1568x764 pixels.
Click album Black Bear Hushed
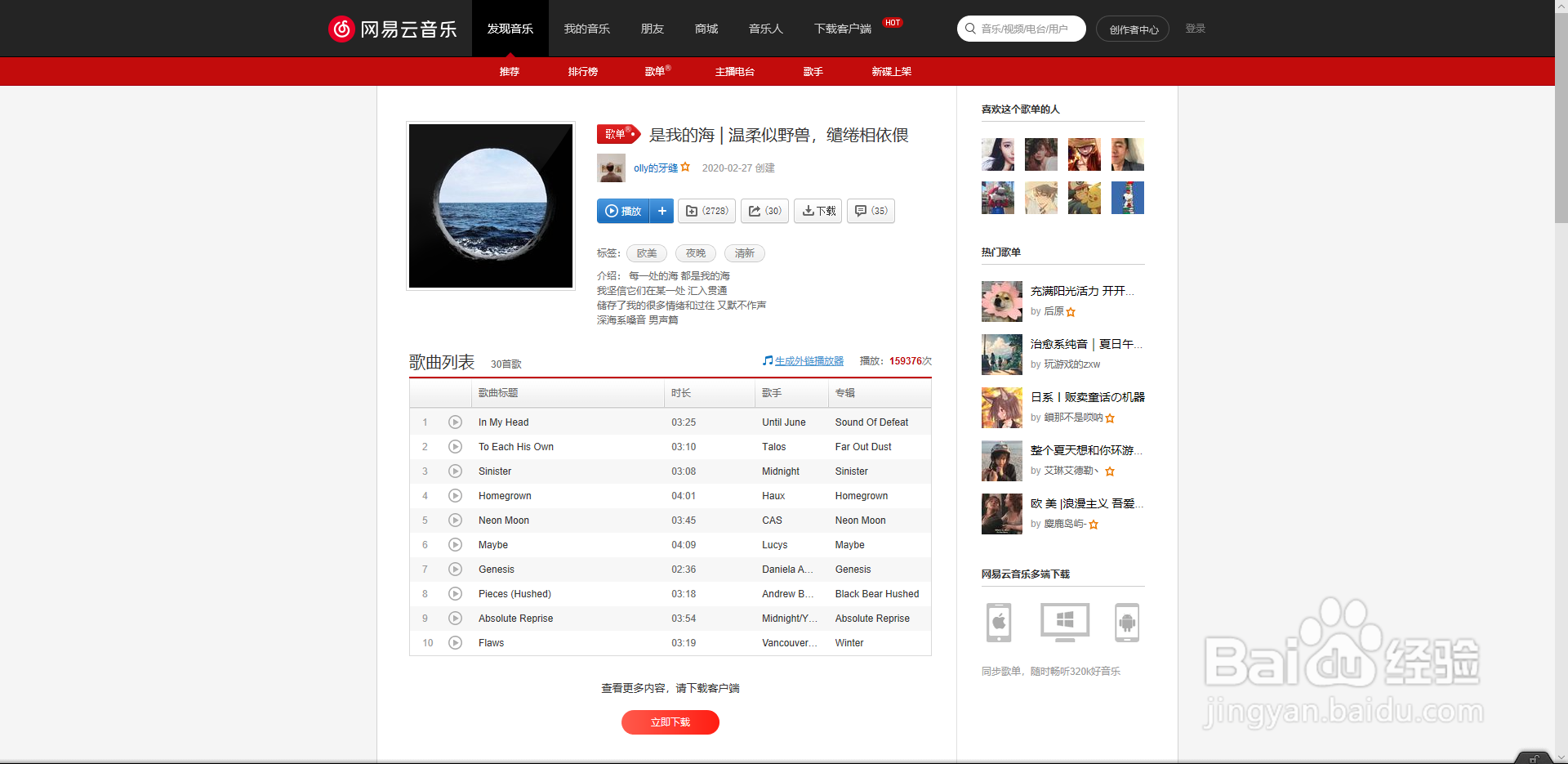tap(877, 594)
